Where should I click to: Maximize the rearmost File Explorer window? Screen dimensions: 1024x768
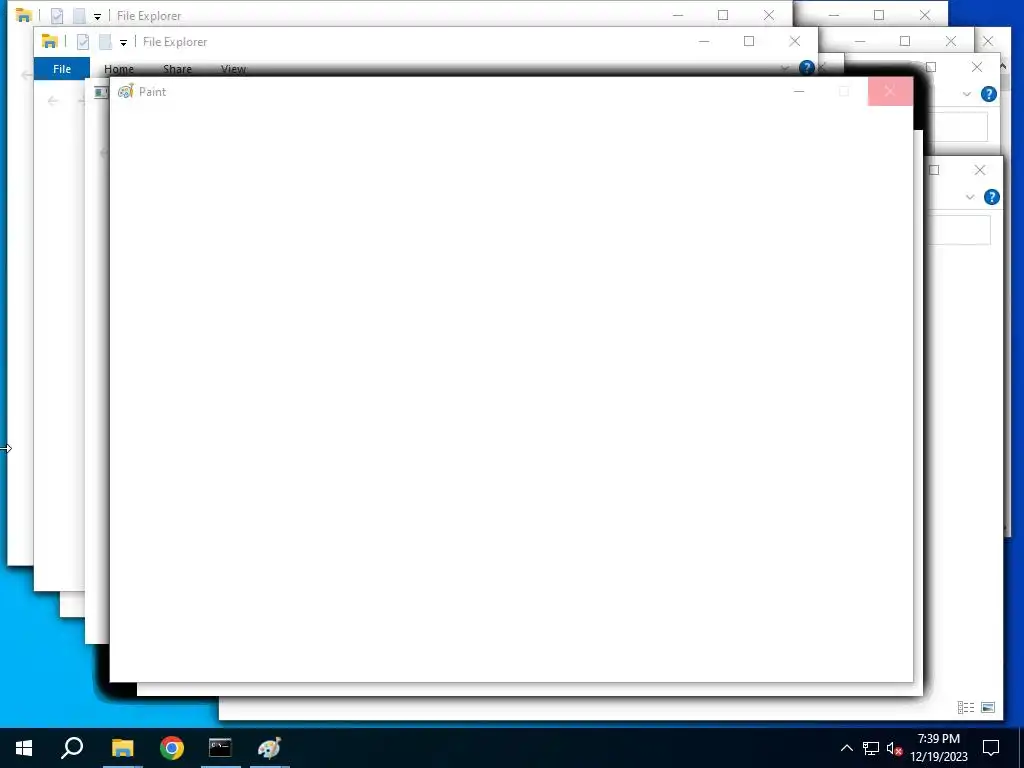pyautogui.click(x=723, y=15)
